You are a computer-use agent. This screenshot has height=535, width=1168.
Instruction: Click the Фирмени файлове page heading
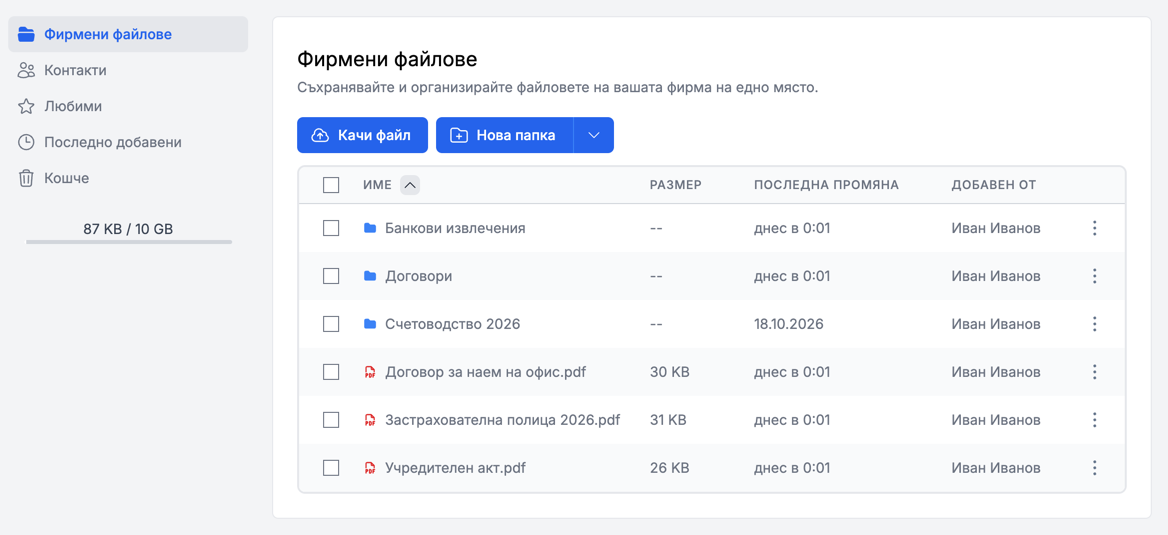click(x=387, y=59)
